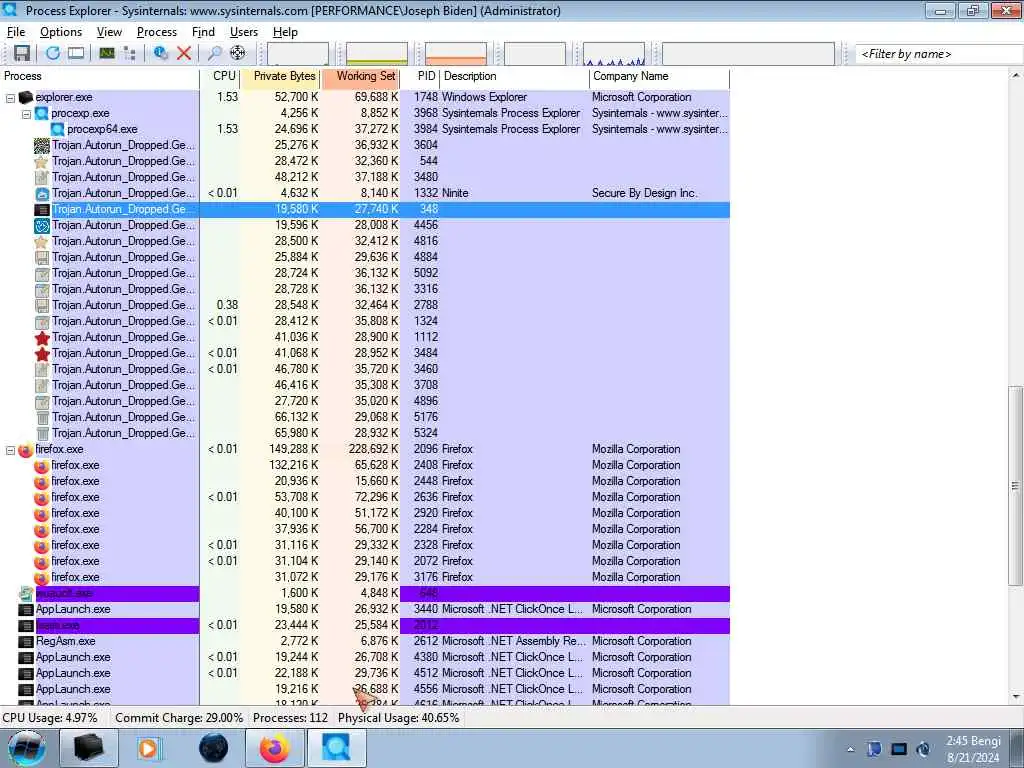
Task: Collapse the explorer.exe process tree
Action: click(x=10, y=98)
